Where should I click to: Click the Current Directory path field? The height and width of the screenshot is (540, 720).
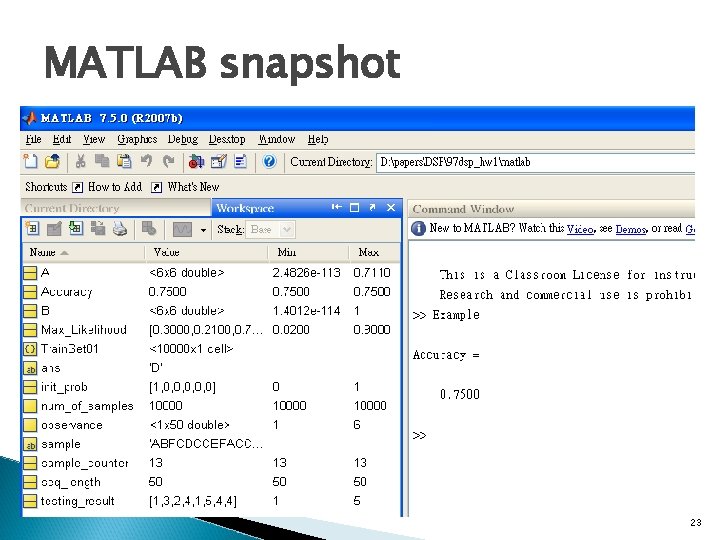click(535, 163)
